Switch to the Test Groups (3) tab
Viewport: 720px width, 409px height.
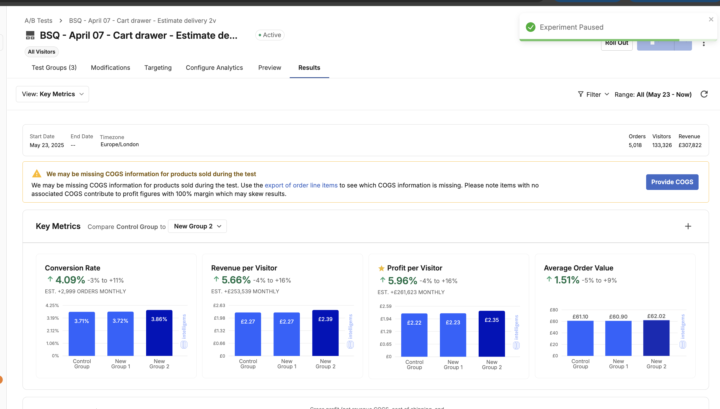pyautogui.click(x=54, y=67)
